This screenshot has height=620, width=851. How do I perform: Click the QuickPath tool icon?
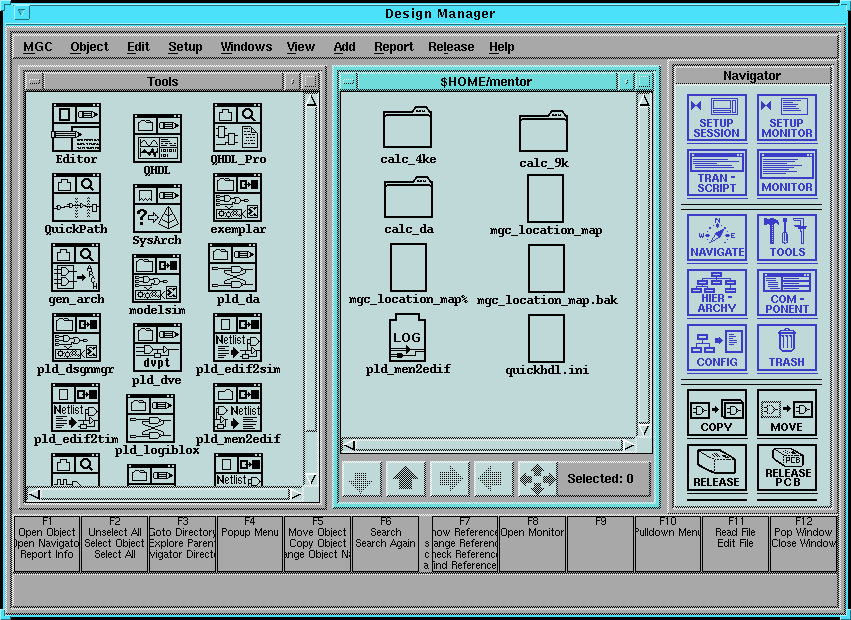click(x=77, y=198)
